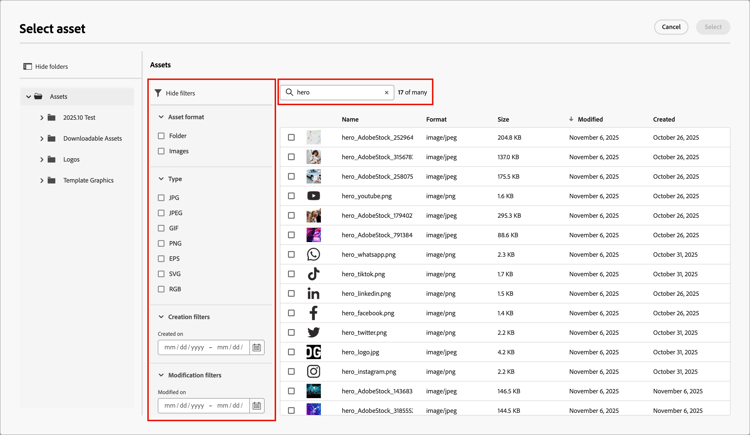Image resolution: width=750 pixels, height=435 pixels.
Task: Click the YouTube thumbnail for hero_youtube.png
Action: [x=314, y=196]
